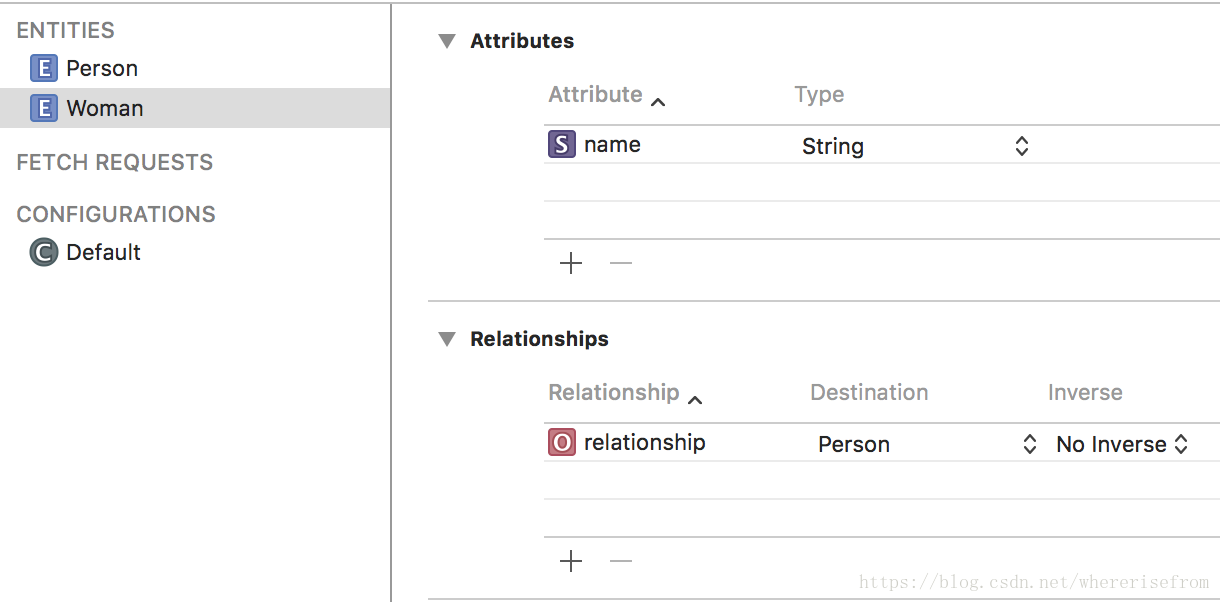Select the relationship row name
Viewport: 1220px width, 602px height.
[x=645, y=442]
